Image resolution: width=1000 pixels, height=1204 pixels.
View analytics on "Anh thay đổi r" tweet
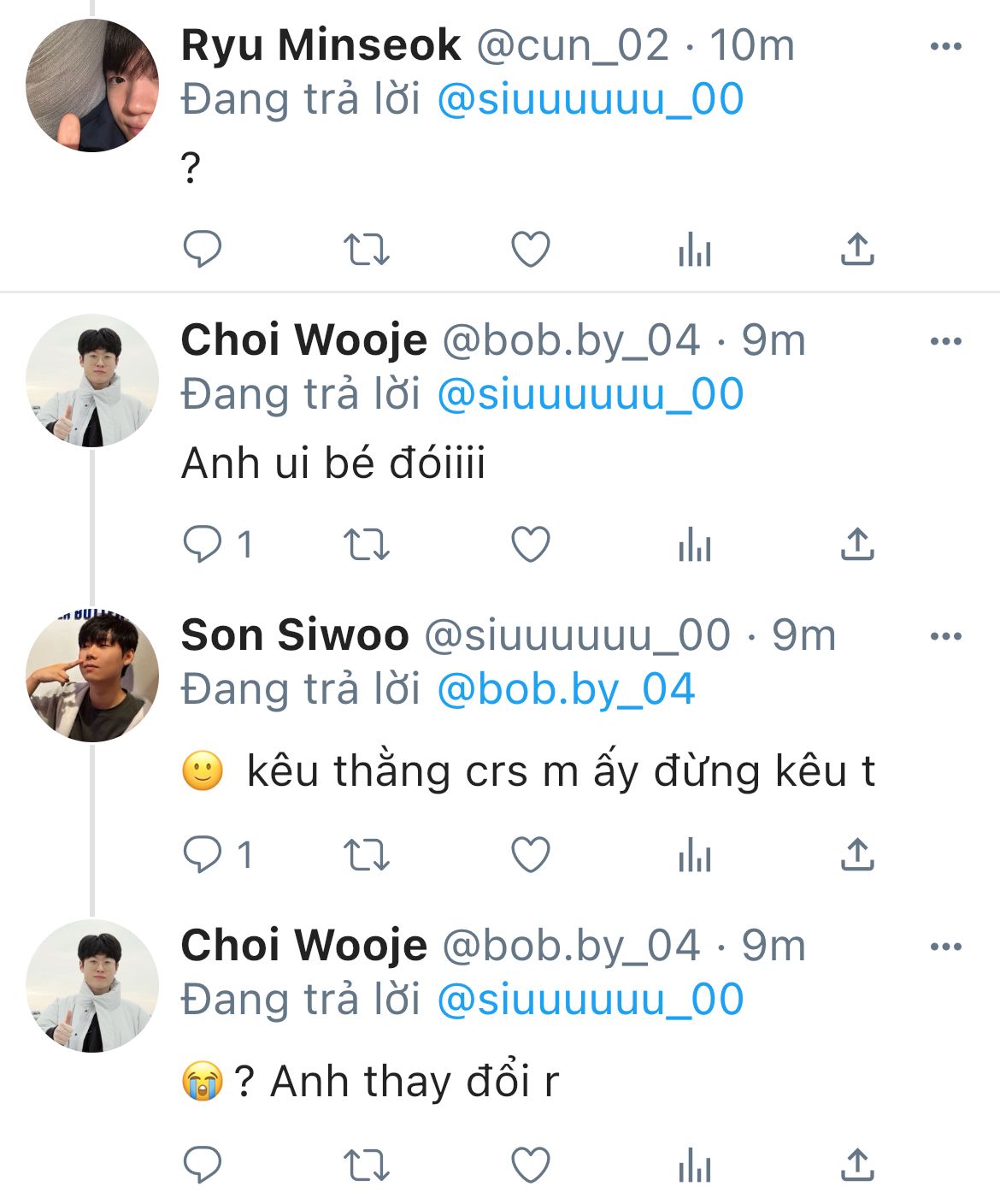click(x=694, y=1166)
